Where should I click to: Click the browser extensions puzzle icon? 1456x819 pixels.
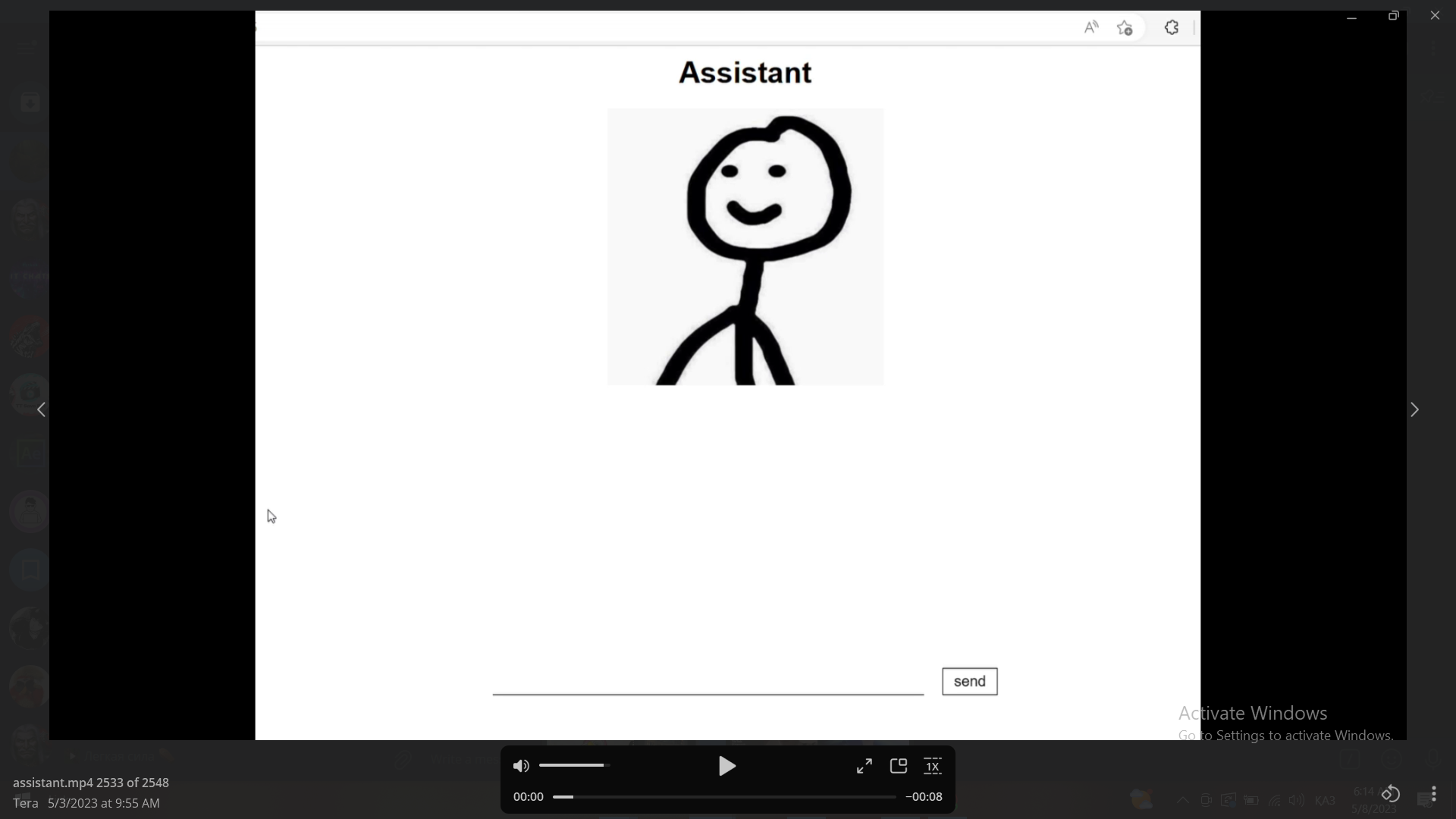[1172, 28]
